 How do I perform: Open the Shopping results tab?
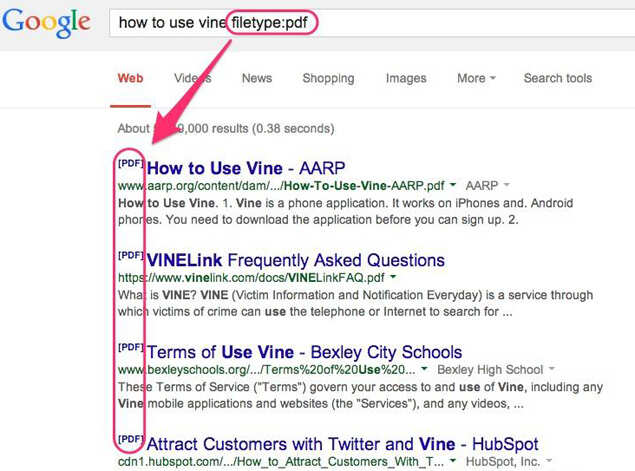pyautogui.click(x=328, y=78)
